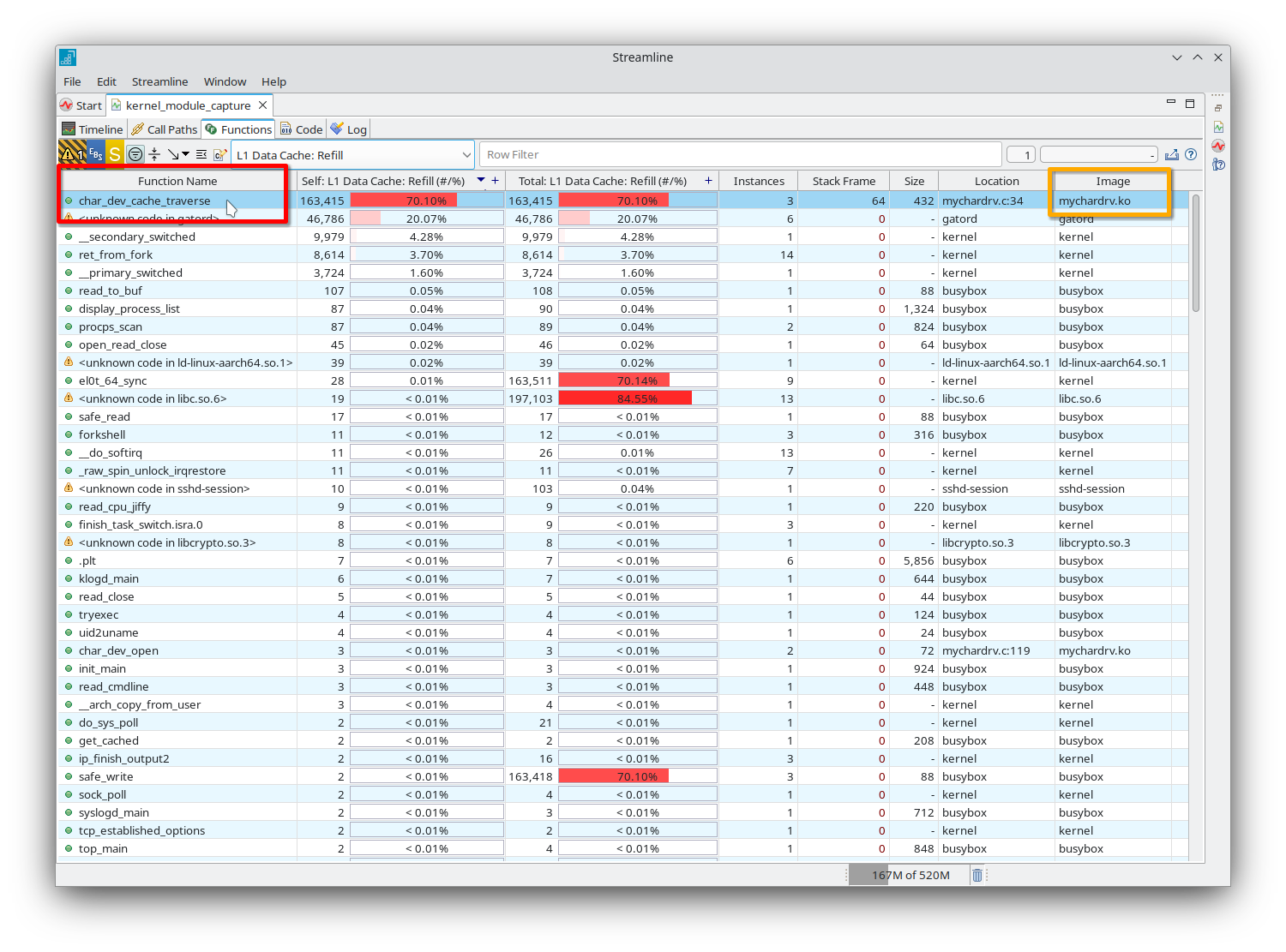
Task: Add a counter column using the plus button
Action: (495, 181)
